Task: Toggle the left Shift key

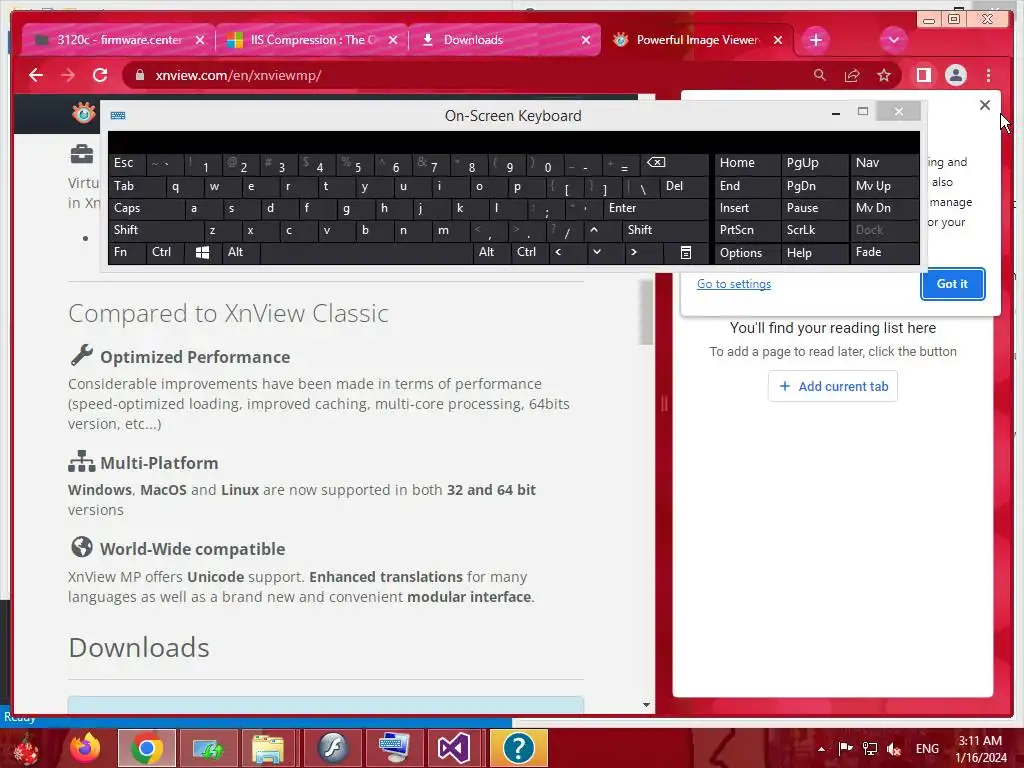Action: (x=156, y=230)
